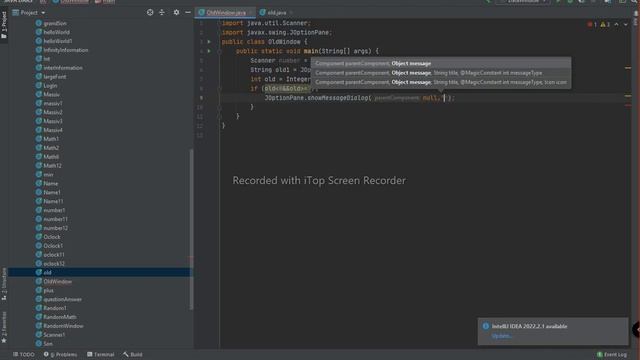The width and height of the screenshot is (640, 360).
Task: Collapse the main method fold marker
Action: tap(220, 51)
